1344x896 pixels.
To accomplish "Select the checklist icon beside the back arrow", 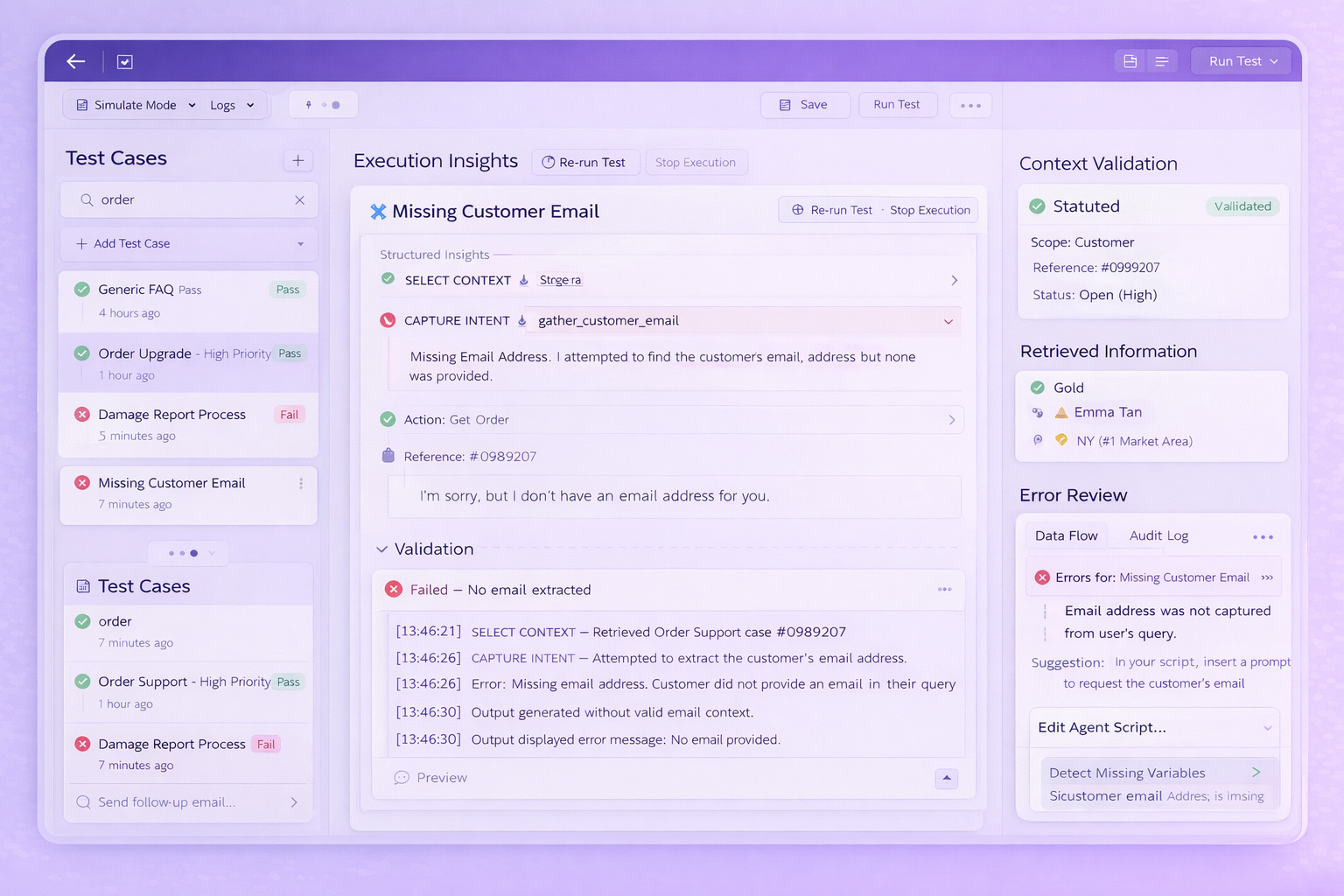I will (x=124, y=61).
